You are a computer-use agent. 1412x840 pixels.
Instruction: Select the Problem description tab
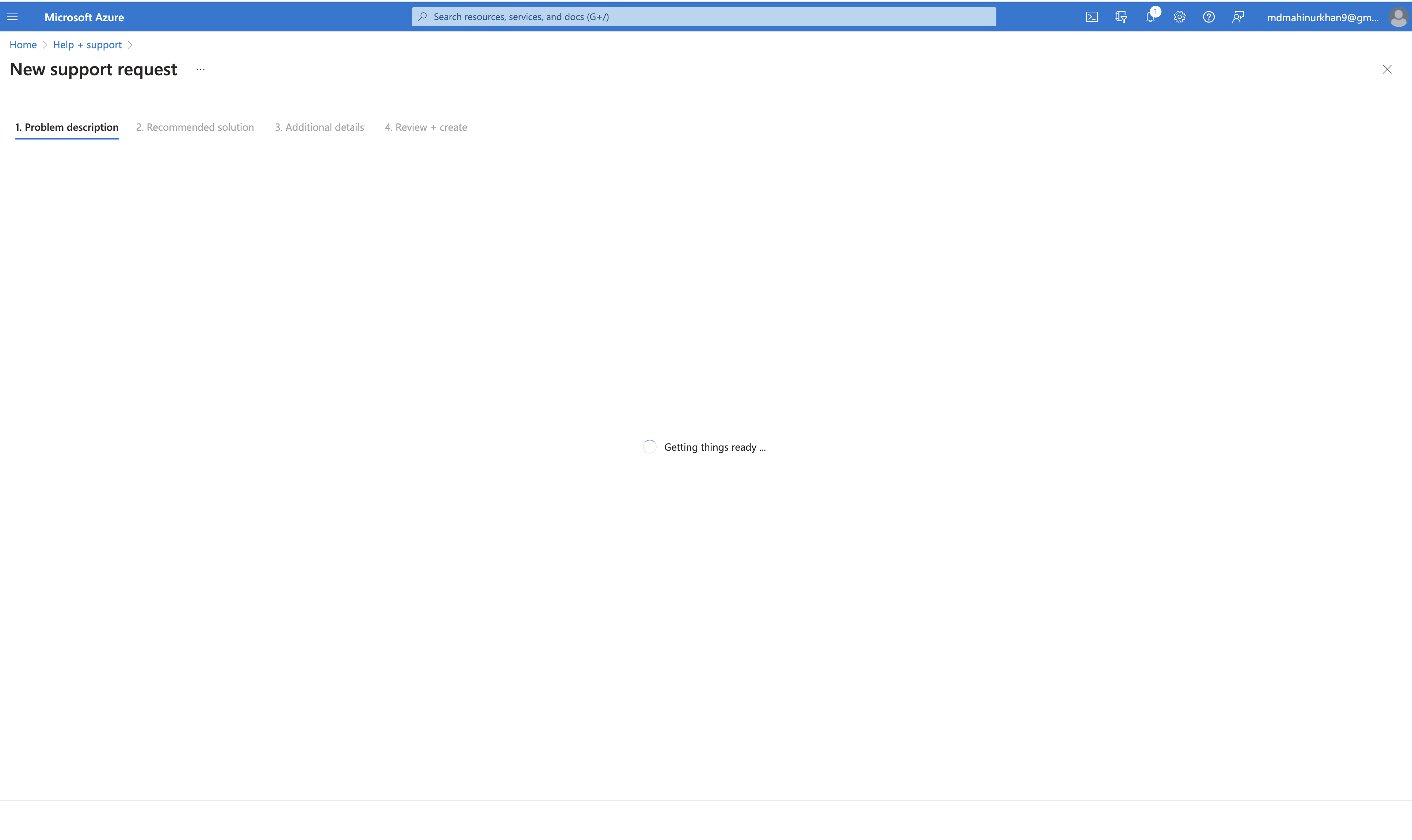point(66,127)
